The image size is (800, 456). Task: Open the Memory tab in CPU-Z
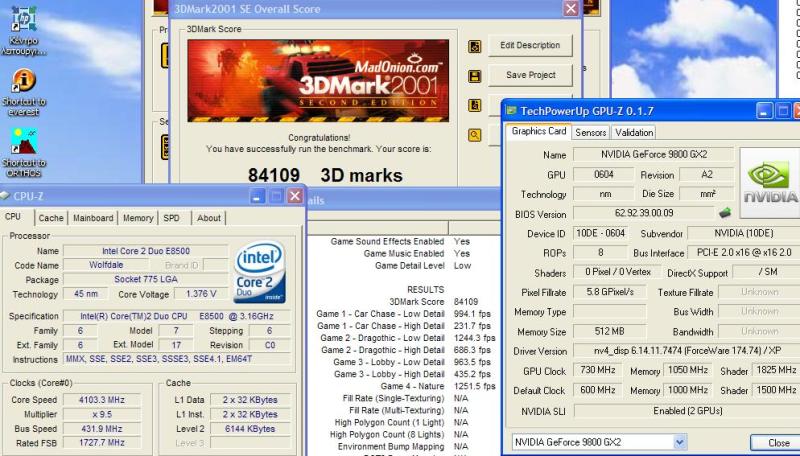(138, 218)
